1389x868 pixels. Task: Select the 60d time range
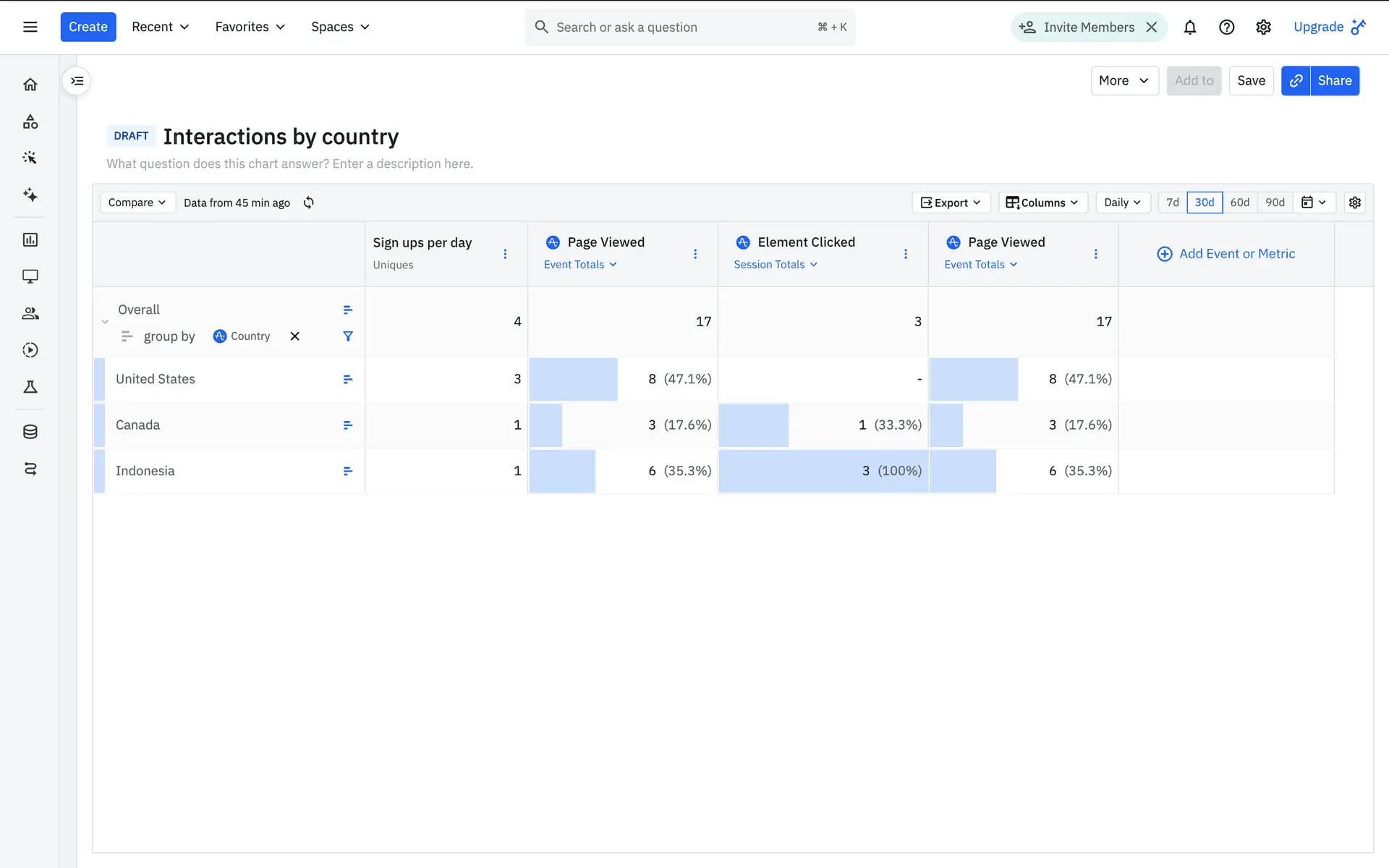(1239, 203)
